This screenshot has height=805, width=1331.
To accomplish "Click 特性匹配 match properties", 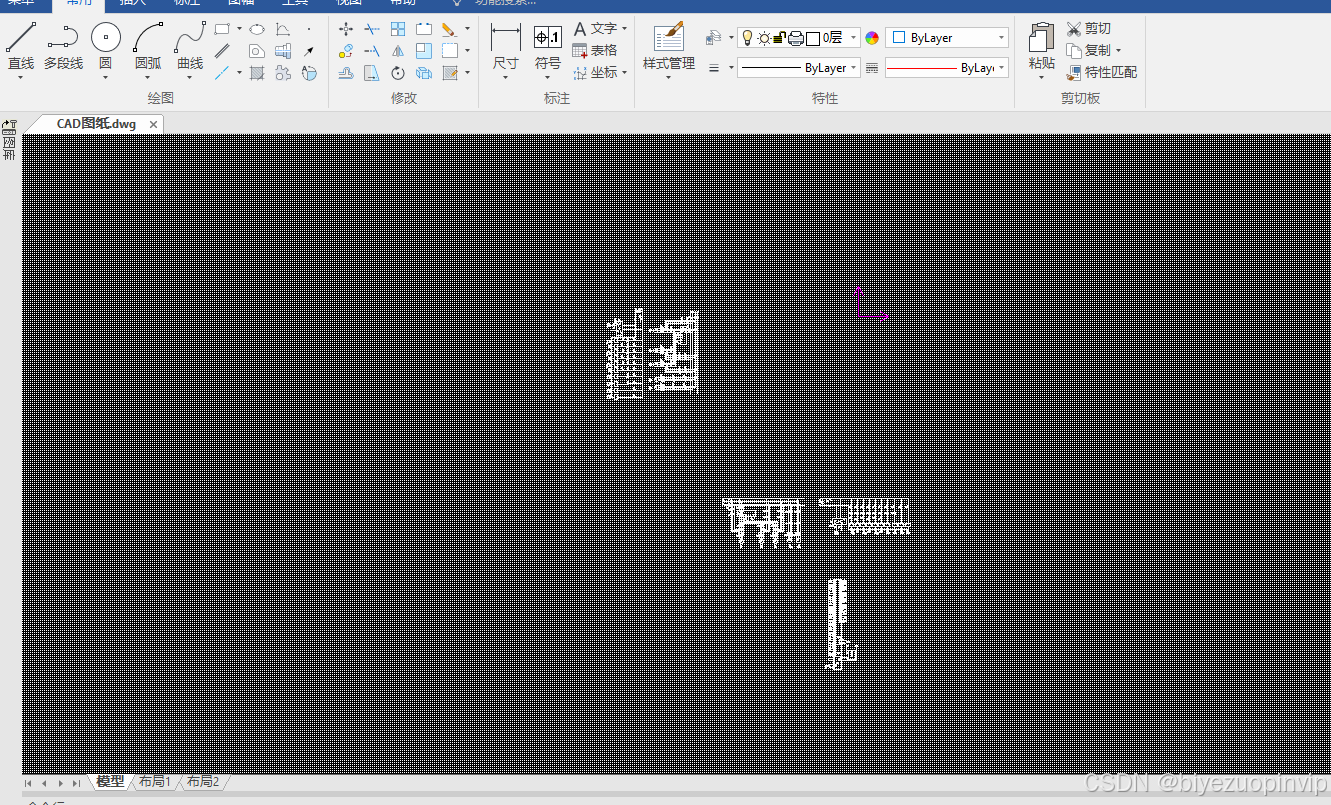I will (x=1102, y=72).
